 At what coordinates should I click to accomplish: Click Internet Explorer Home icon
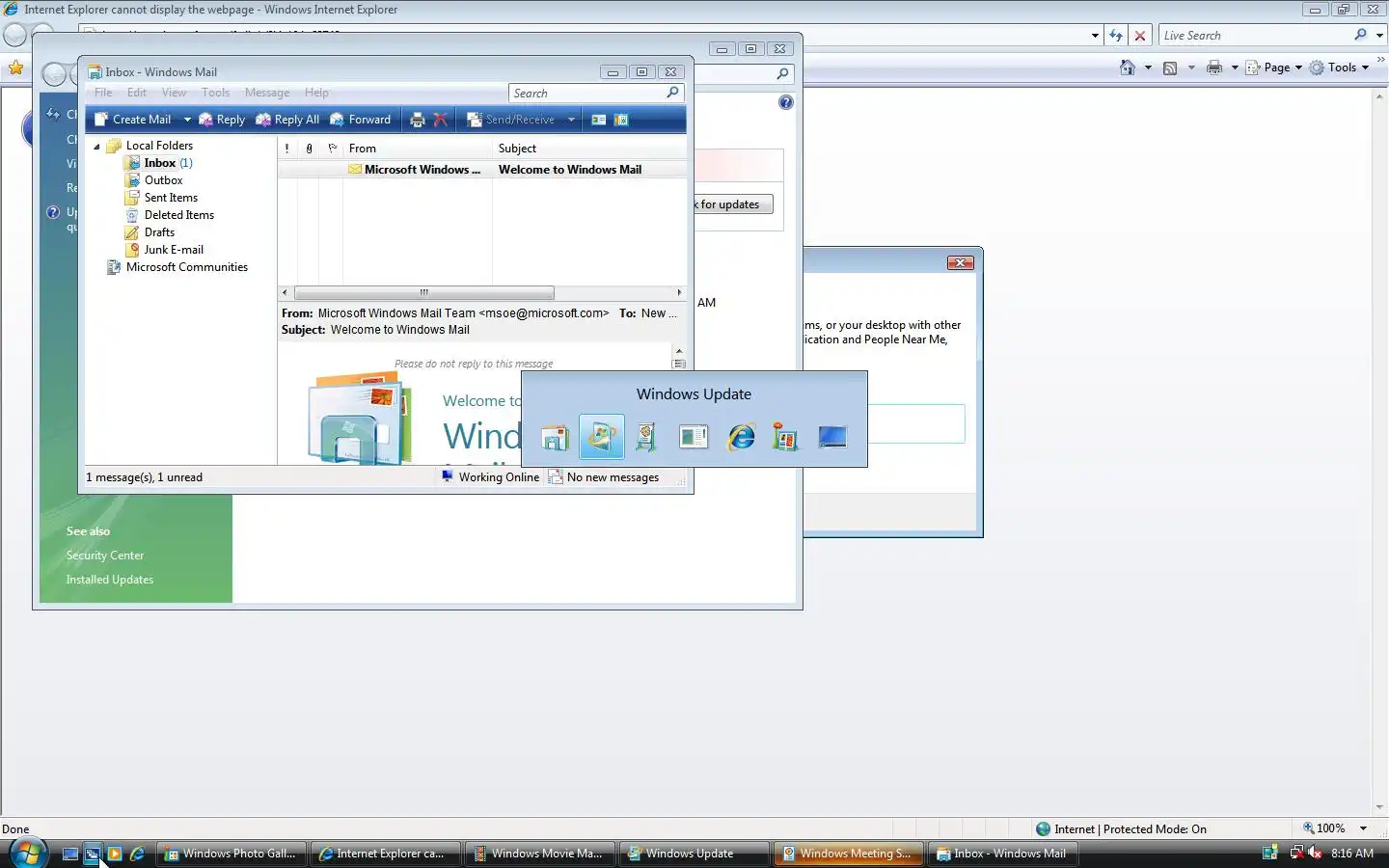pyautogui.click(x=1128, y=68)
